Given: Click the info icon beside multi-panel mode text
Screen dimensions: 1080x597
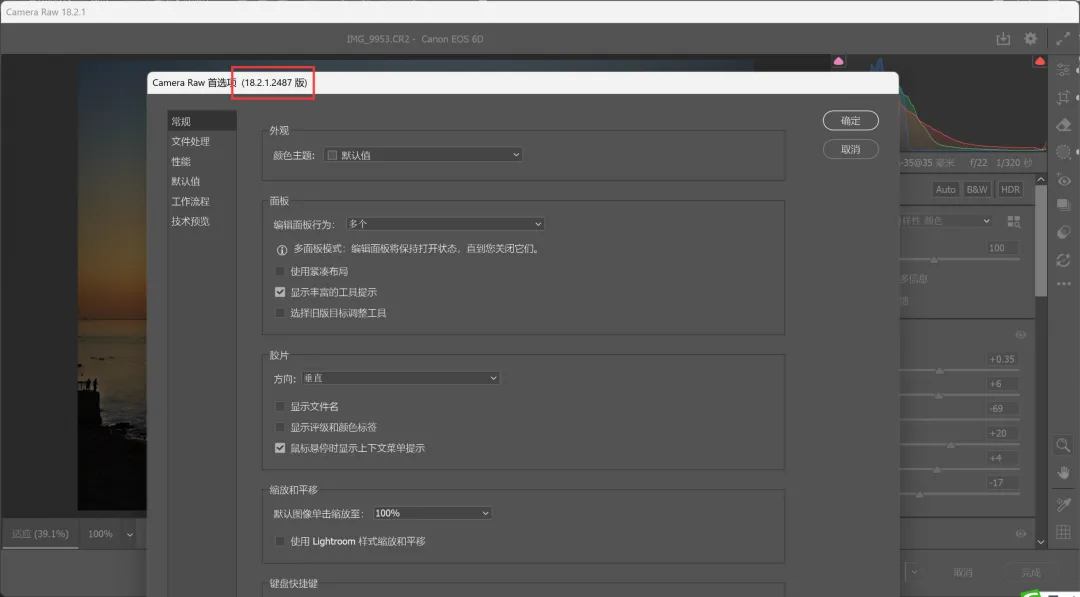Looking at the screenshot, I should (282, 250).
